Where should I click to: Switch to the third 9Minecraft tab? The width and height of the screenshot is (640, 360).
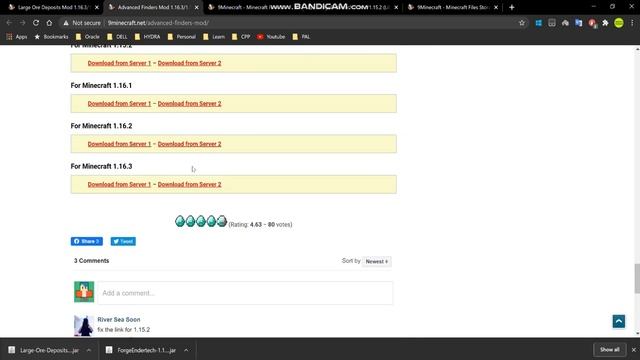[x=302, y=7]
